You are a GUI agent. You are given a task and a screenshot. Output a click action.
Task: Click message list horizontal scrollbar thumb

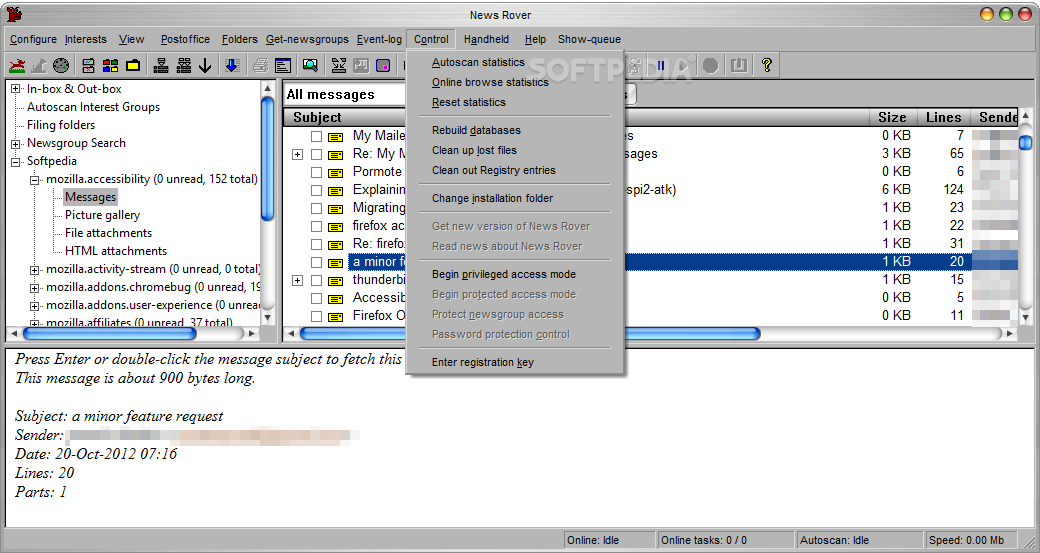click(531, 334)
